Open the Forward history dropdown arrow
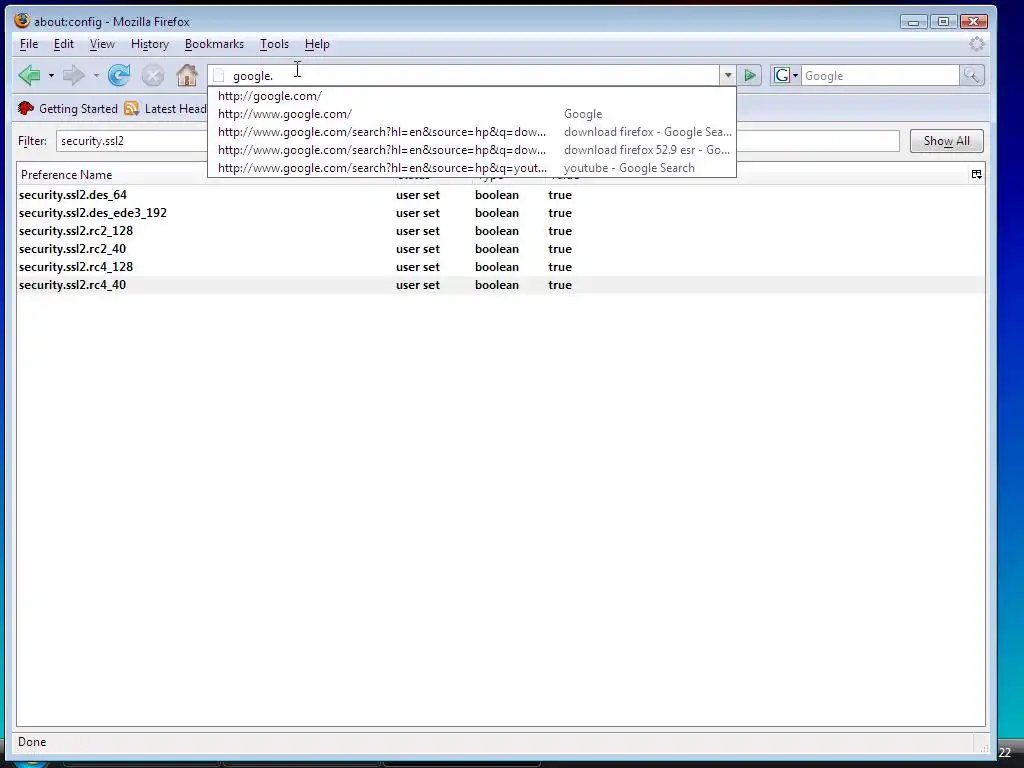1024x768 pixels. (96, 76)
